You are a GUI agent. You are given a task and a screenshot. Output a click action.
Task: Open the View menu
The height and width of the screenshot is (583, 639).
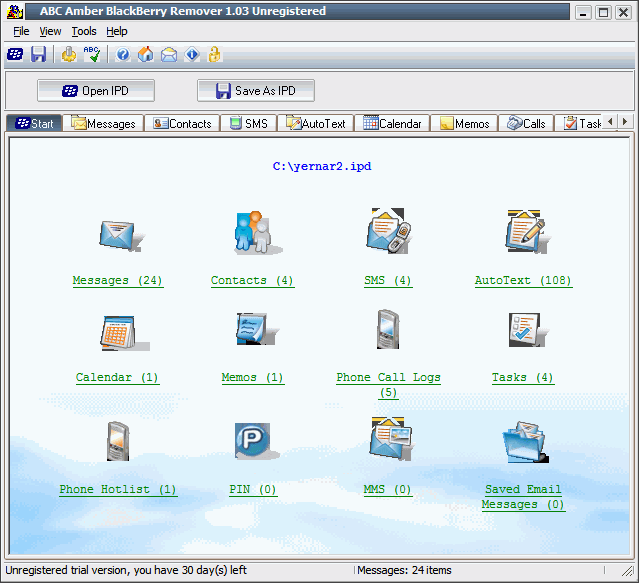50,31
